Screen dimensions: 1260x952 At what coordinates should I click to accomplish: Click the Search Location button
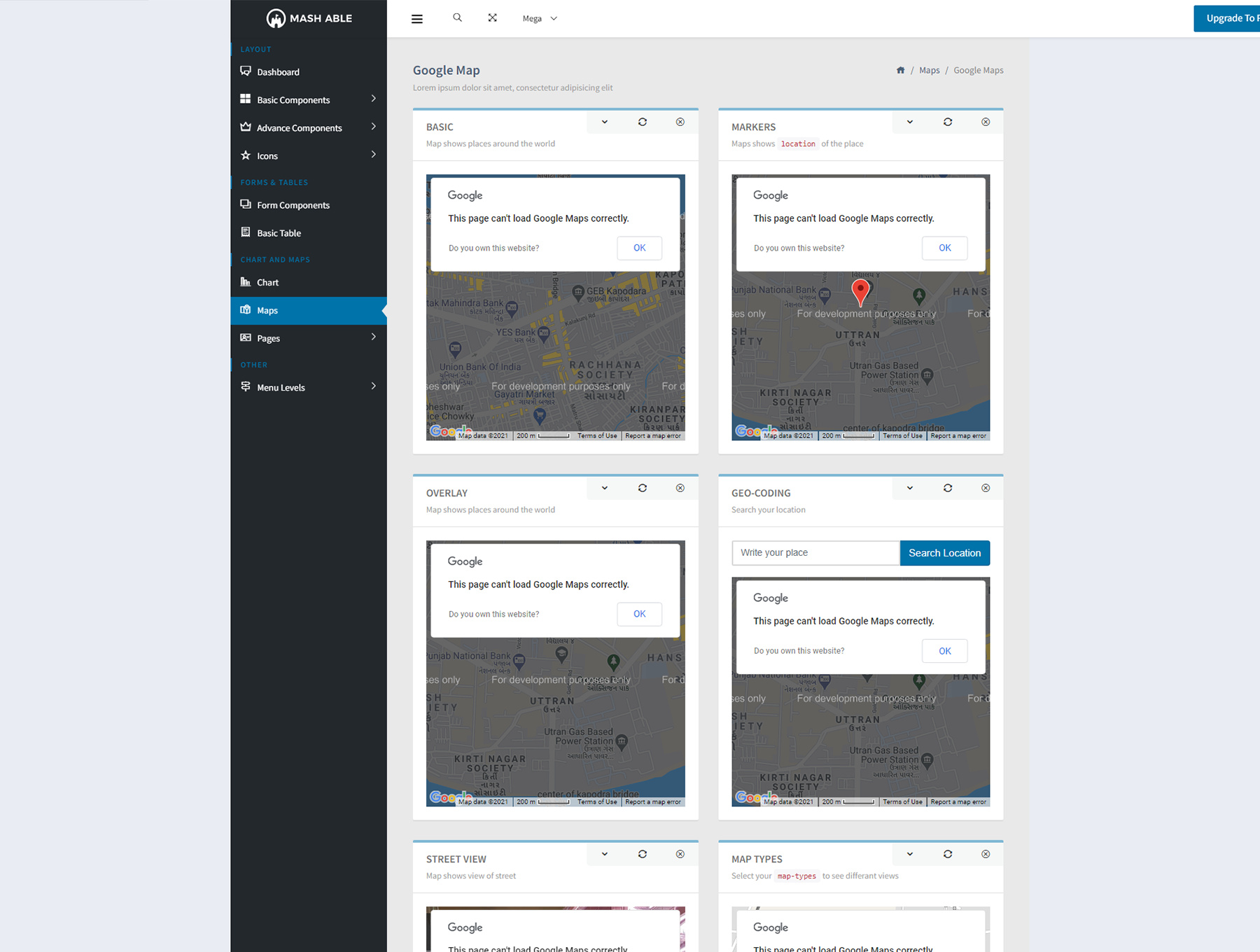(x=944, y=553)
